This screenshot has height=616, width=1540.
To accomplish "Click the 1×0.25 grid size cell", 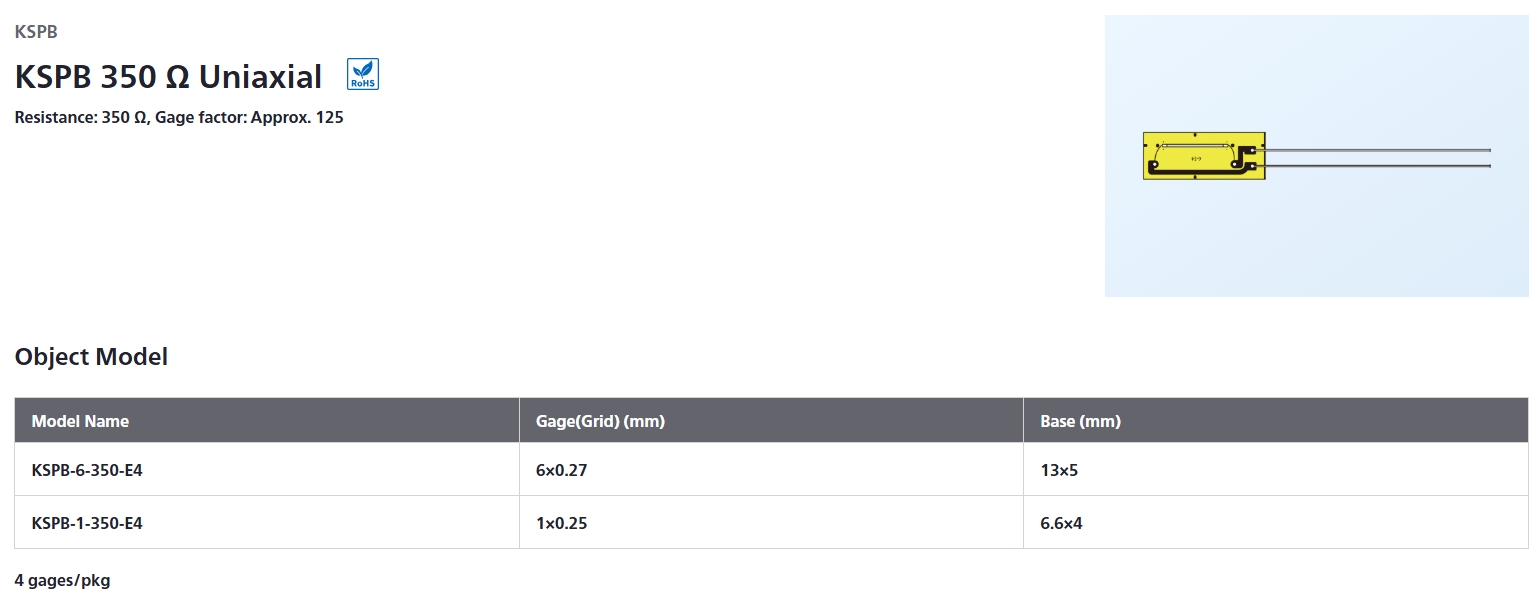I will coord(771,522).
